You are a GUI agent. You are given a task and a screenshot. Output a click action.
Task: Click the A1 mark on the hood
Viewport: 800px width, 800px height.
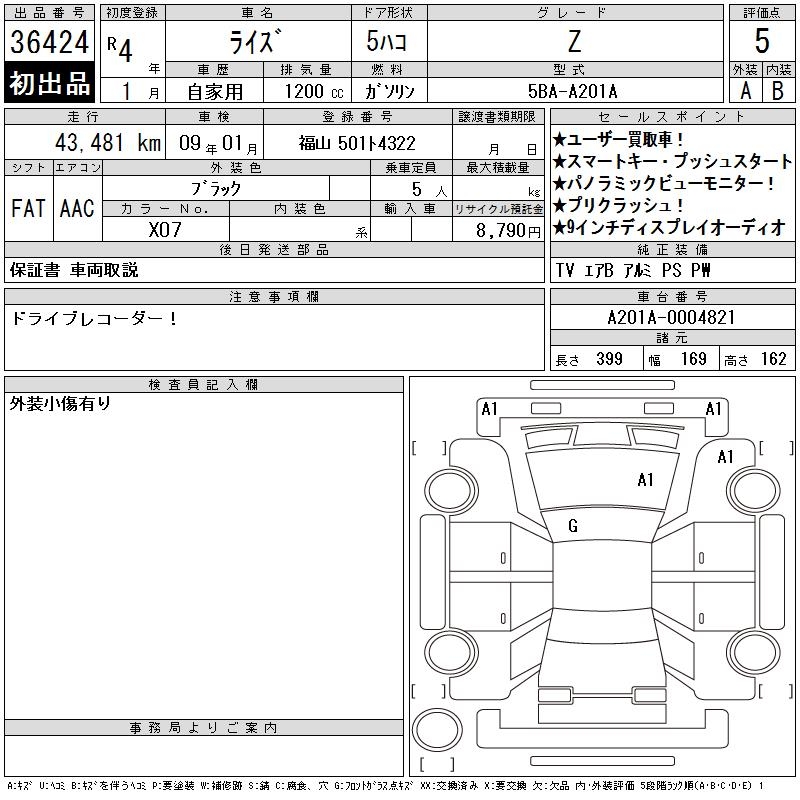click(x=645, y=480)
